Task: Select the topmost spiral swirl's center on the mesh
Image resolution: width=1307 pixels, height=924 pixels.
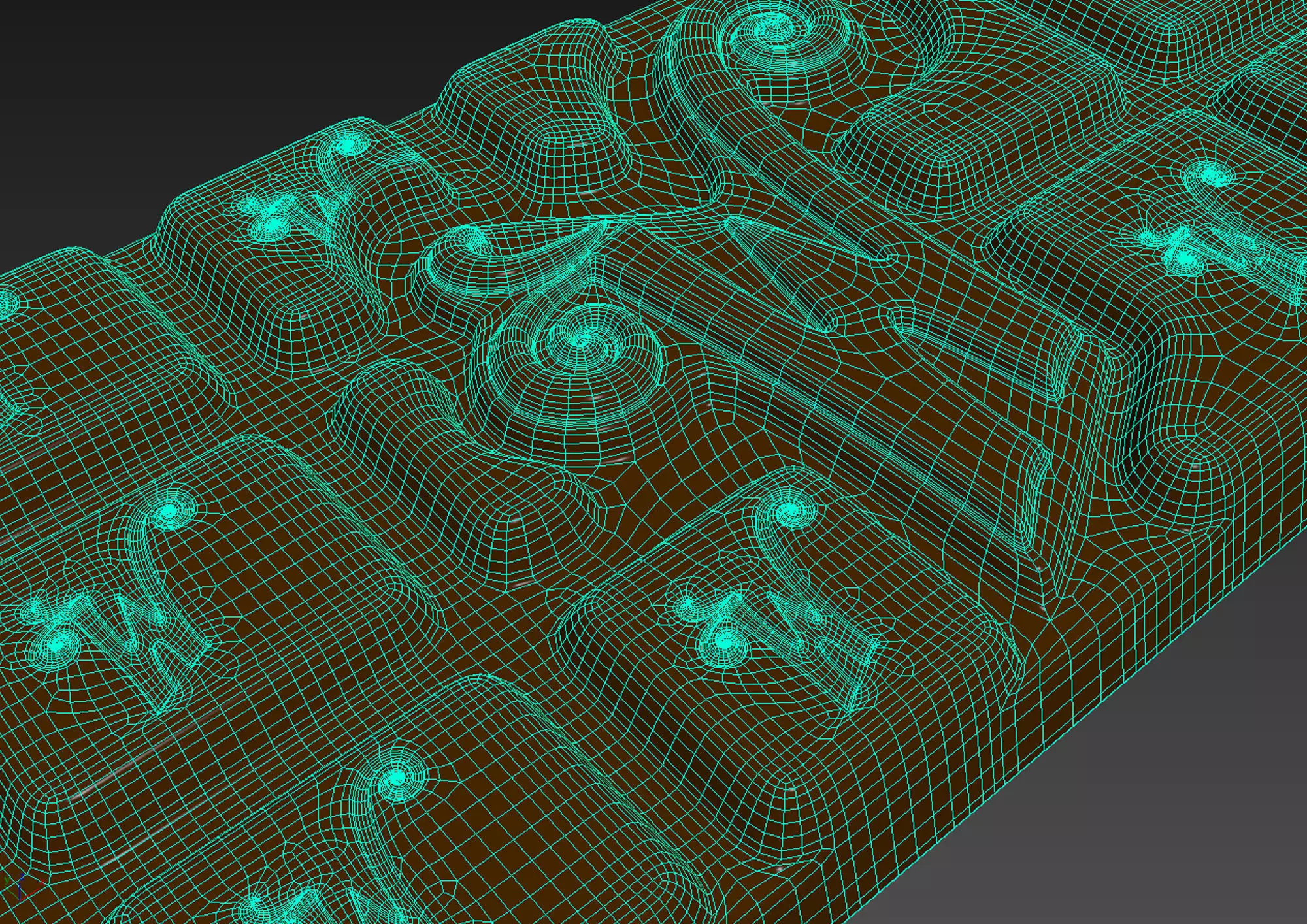Action: pos(771,29)
